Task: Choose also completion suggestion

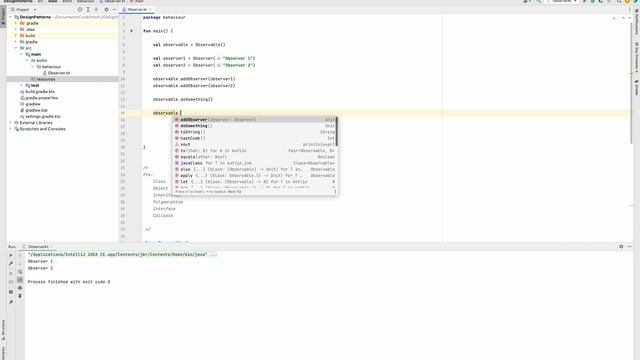Action: tap(255, 169)
